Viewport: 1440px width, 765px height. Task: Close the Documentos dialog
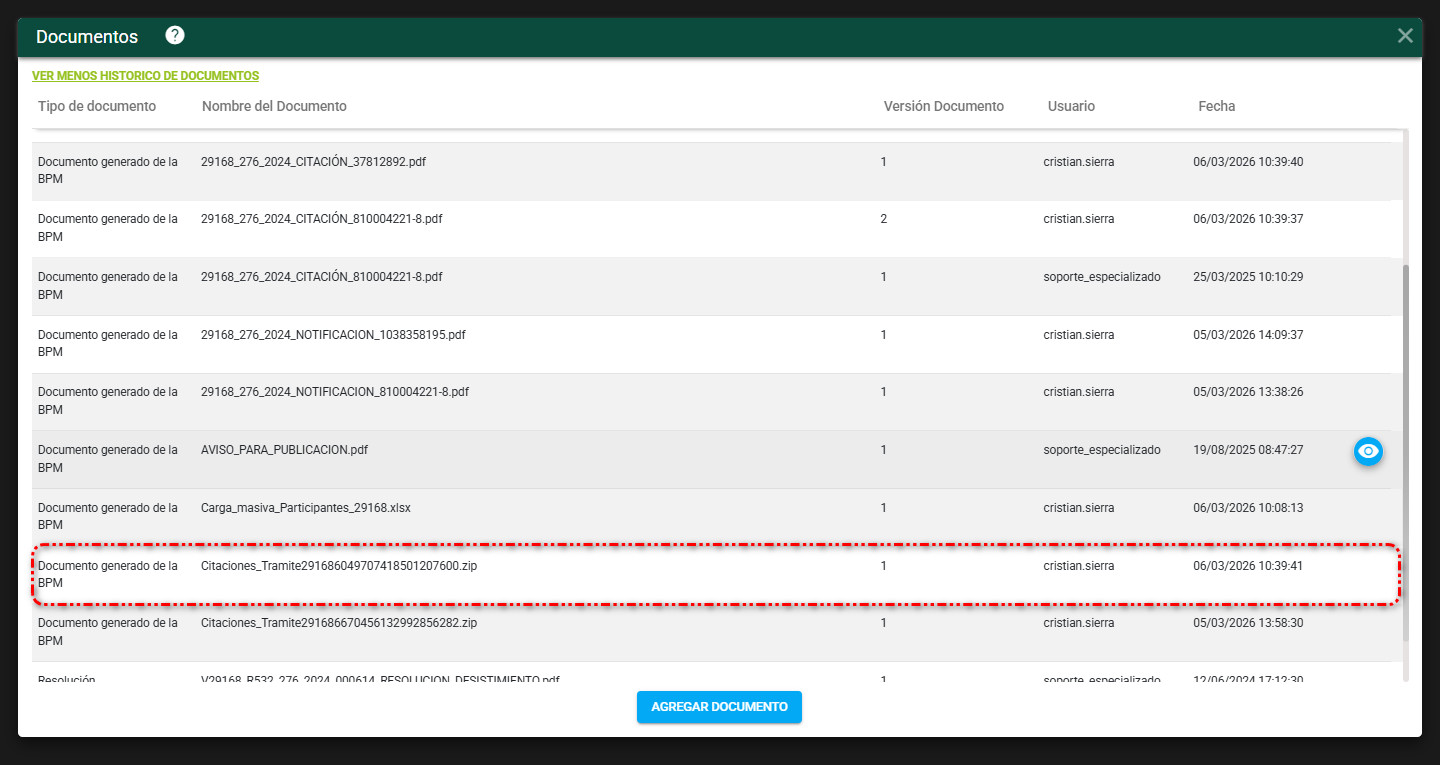click(1405, 36)
